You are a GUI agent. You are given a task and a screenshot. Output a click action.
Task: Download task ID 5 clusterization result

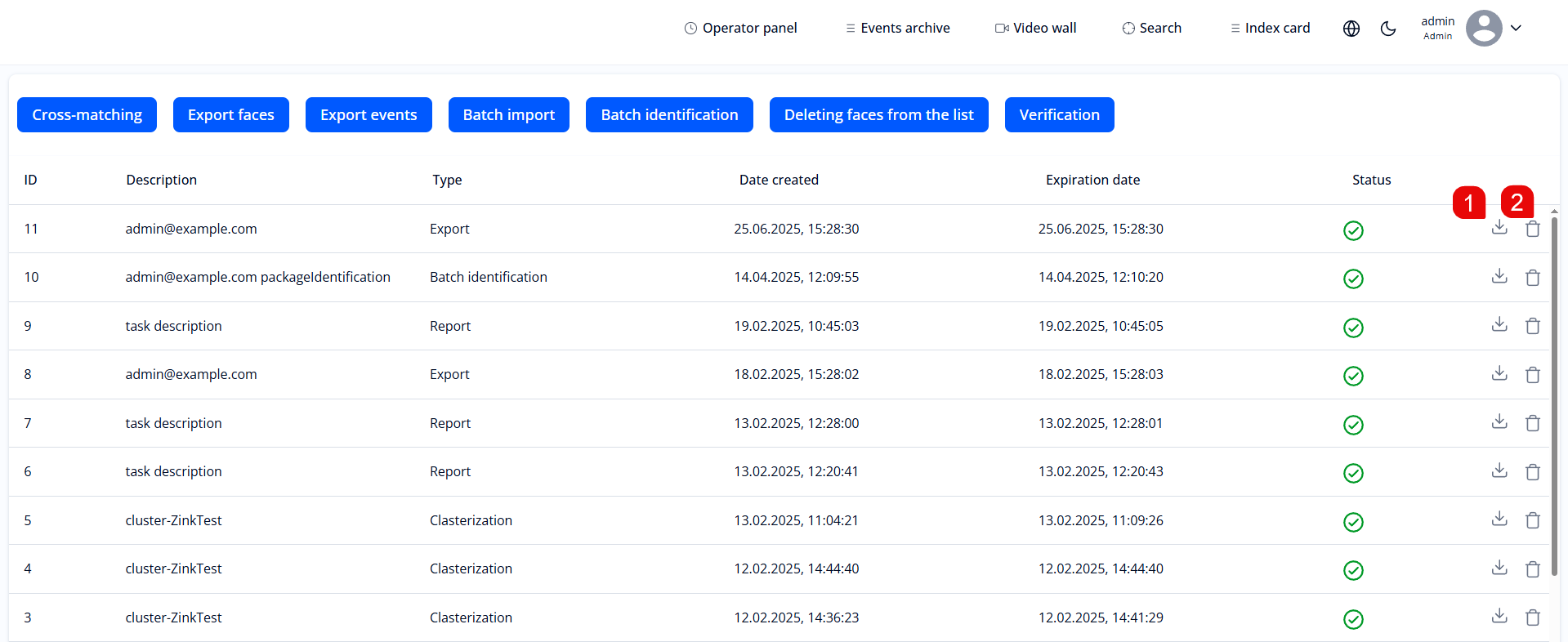pyautogui.click(x=1499, y=519)
